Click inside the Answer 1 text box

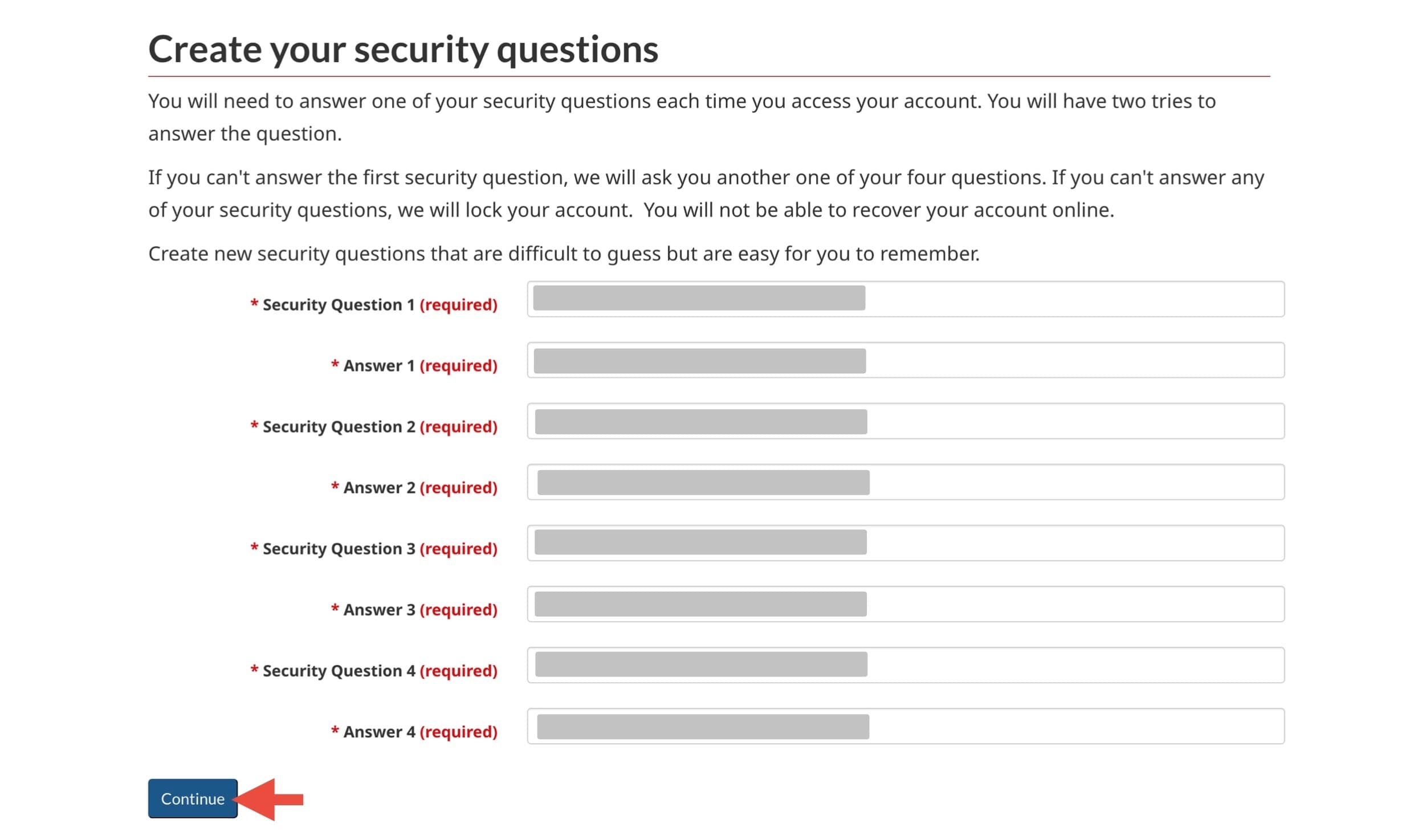(x=905, y=360)
